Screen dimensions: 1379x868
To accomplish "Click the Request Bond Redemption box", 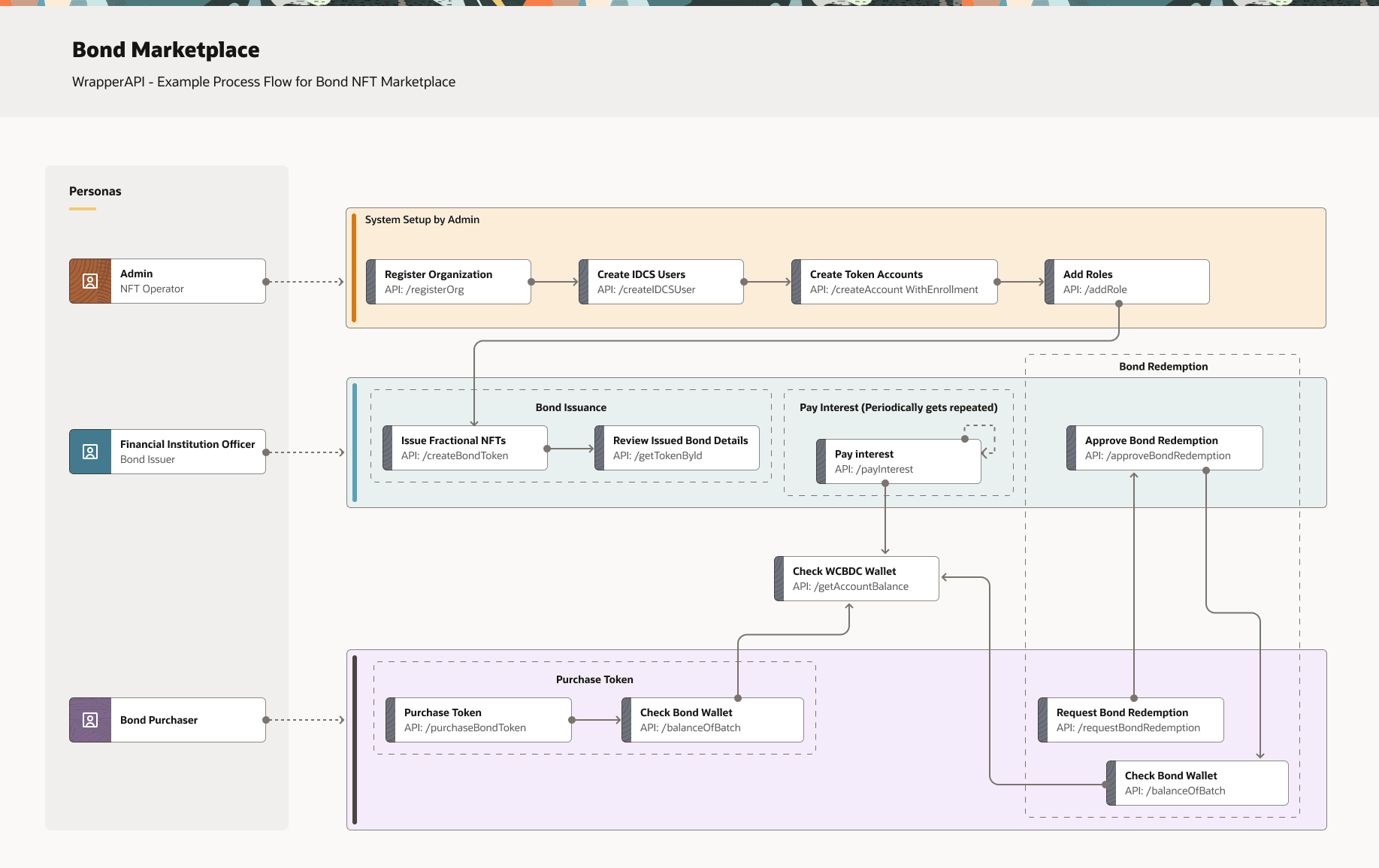I will (x=1131, y=720).
